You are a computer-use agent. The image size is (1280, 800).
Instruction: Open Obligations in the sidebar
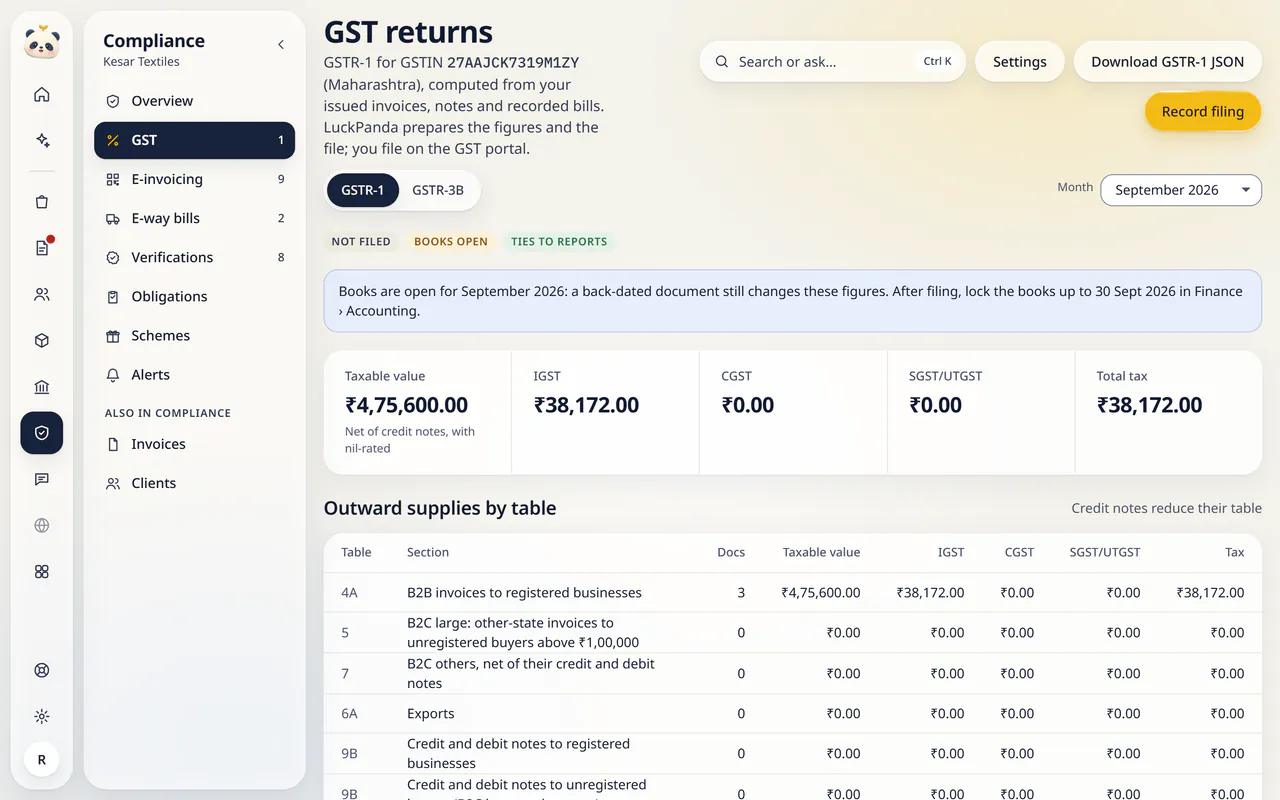click(x=195, y=296)
